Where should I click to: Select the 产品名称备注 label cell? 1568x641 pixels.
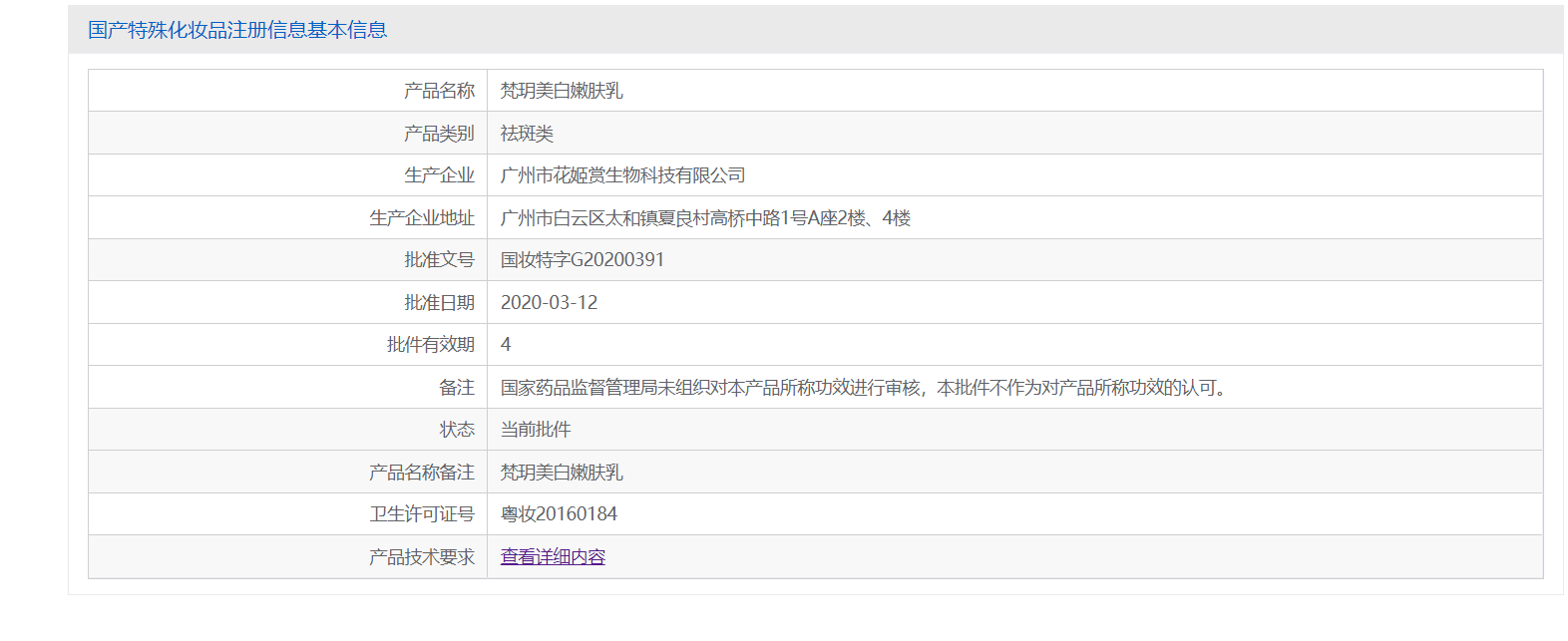click(287, 473)
